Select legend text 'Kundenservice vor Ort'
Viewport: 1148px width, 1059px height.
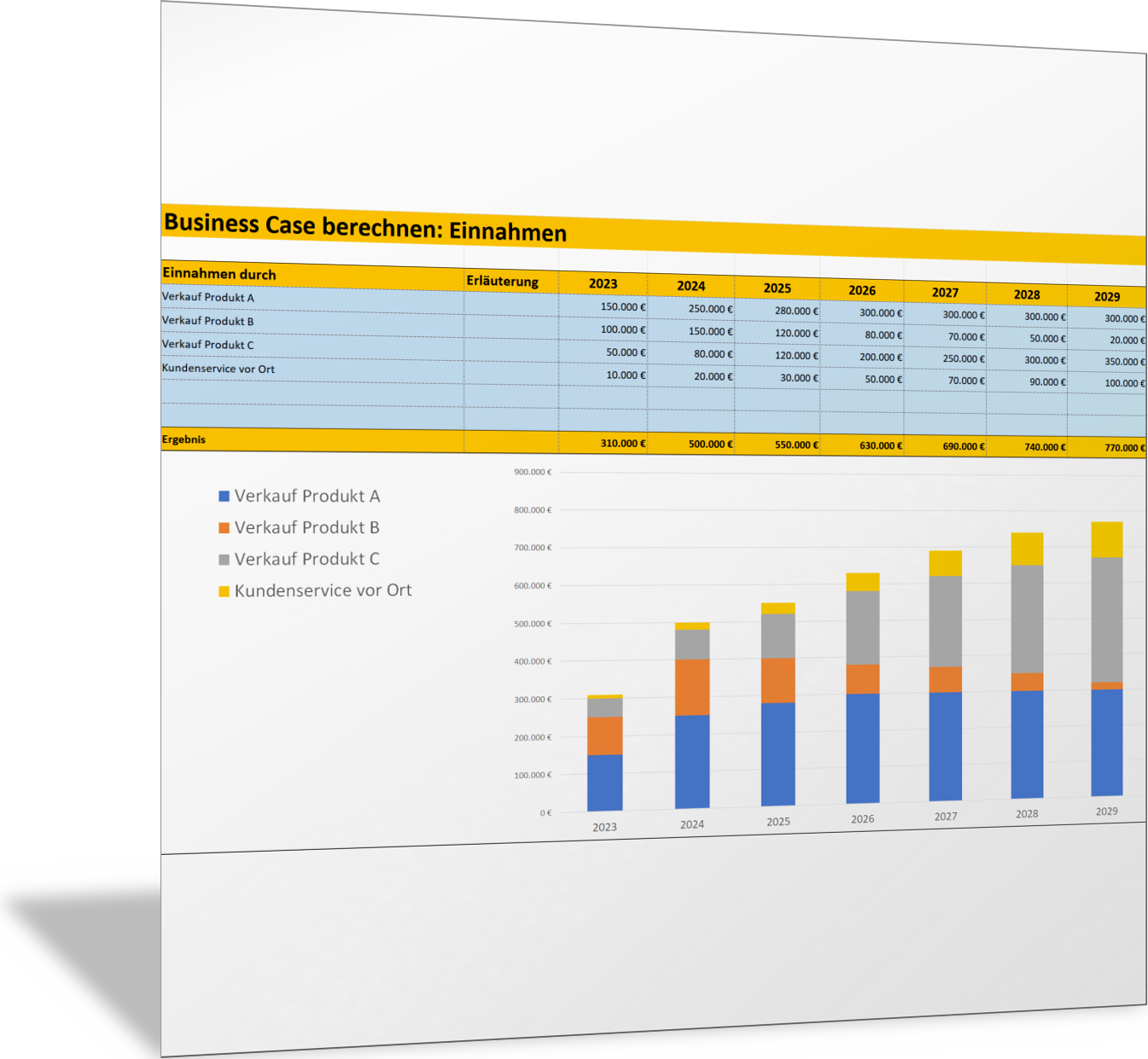click(323, 591)
